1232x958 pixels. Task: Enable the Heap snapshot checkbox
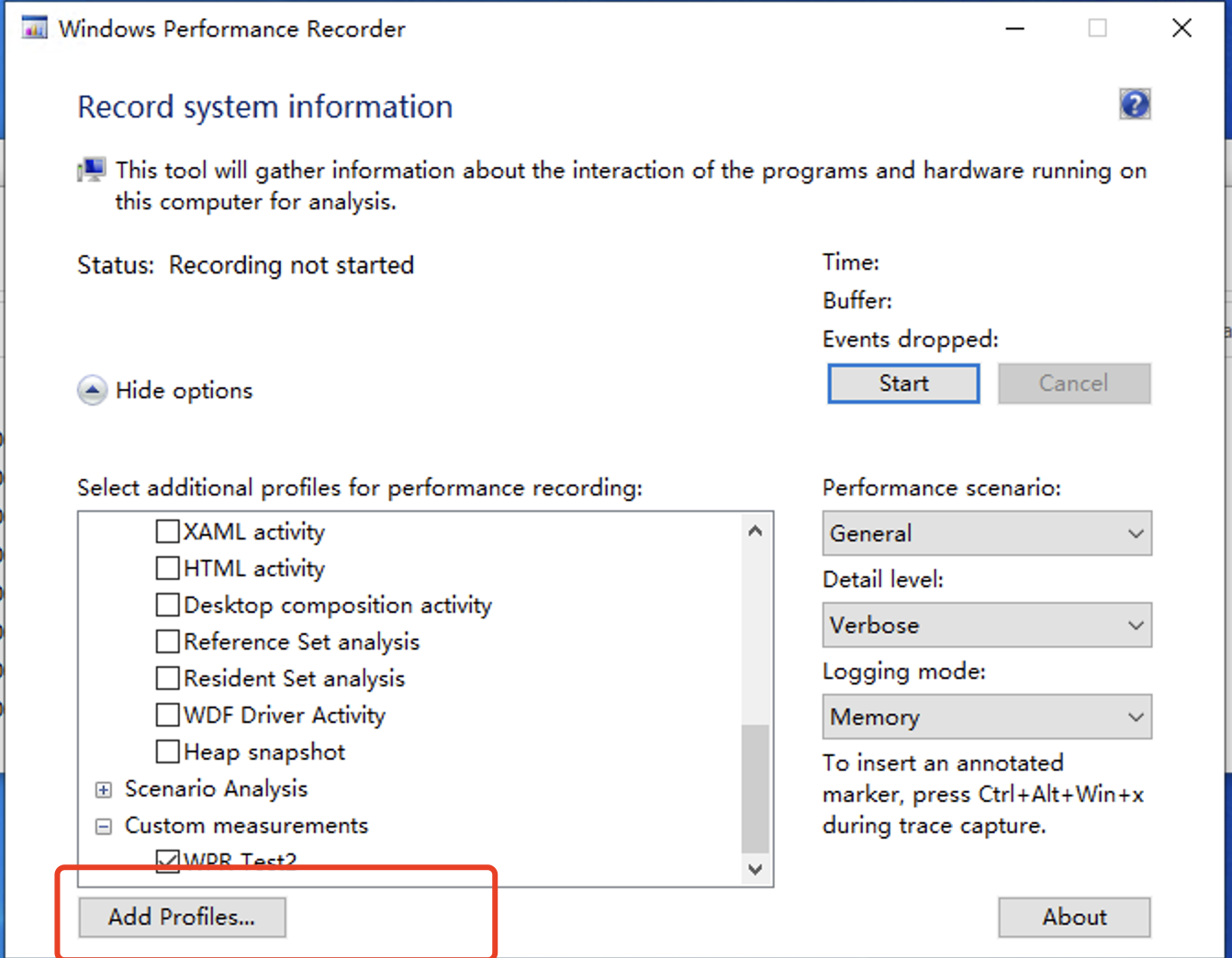pos(167,752)
